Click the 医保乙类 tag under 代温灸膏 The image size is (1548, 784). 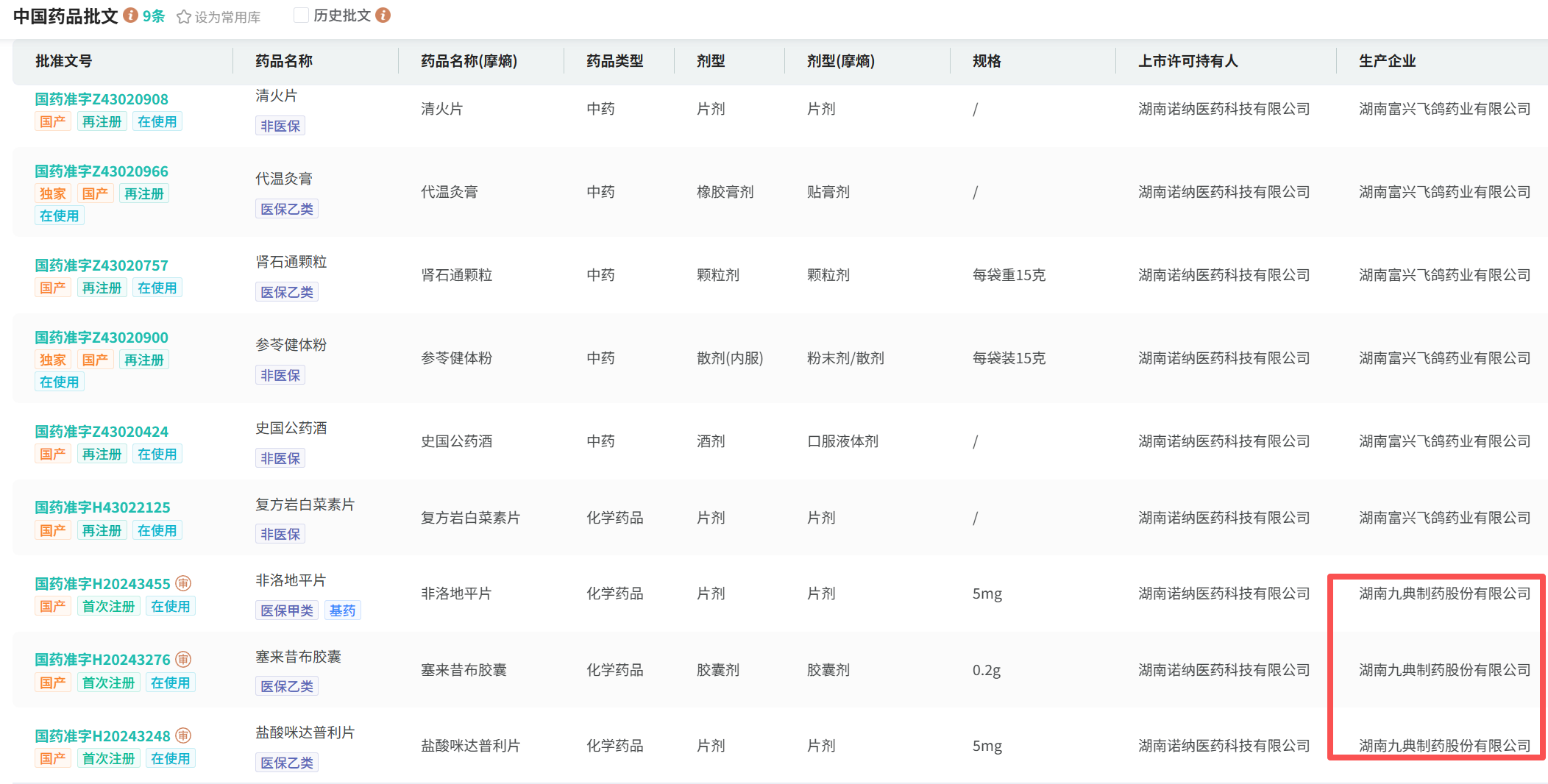(x=287, y=209)
